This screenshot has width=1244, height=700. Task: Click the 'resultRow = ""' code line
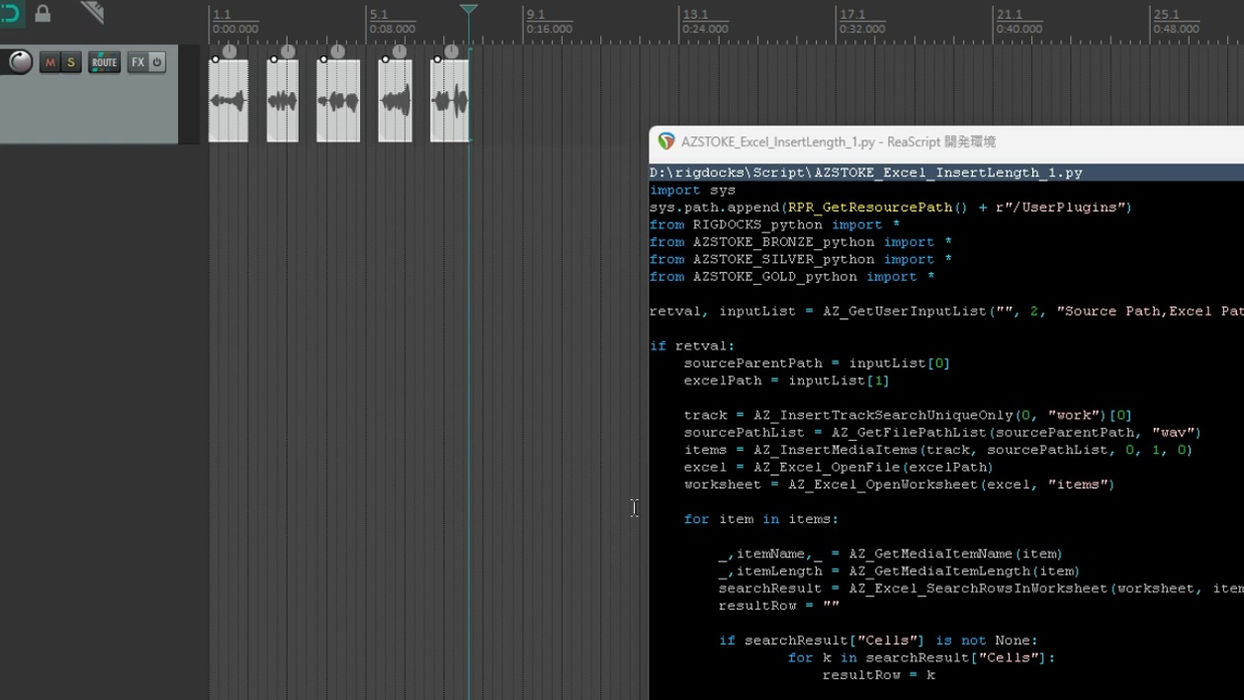[x=778, y=605]
